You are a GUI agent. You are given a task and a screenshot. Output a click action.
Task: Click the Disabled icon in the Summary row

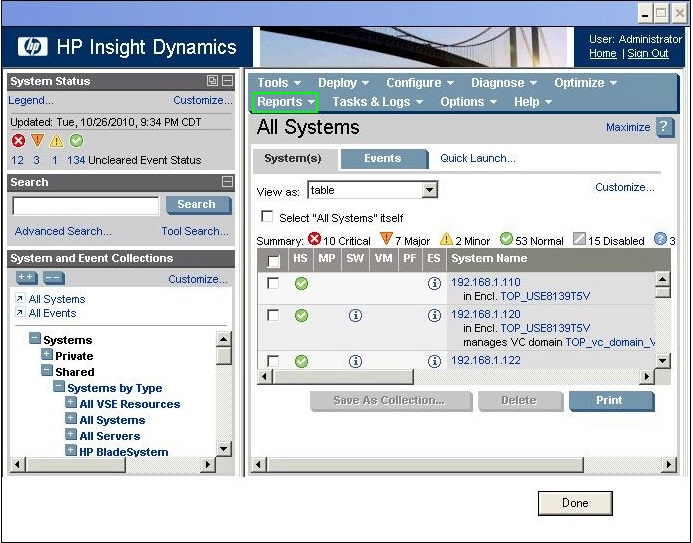point(579,239)
